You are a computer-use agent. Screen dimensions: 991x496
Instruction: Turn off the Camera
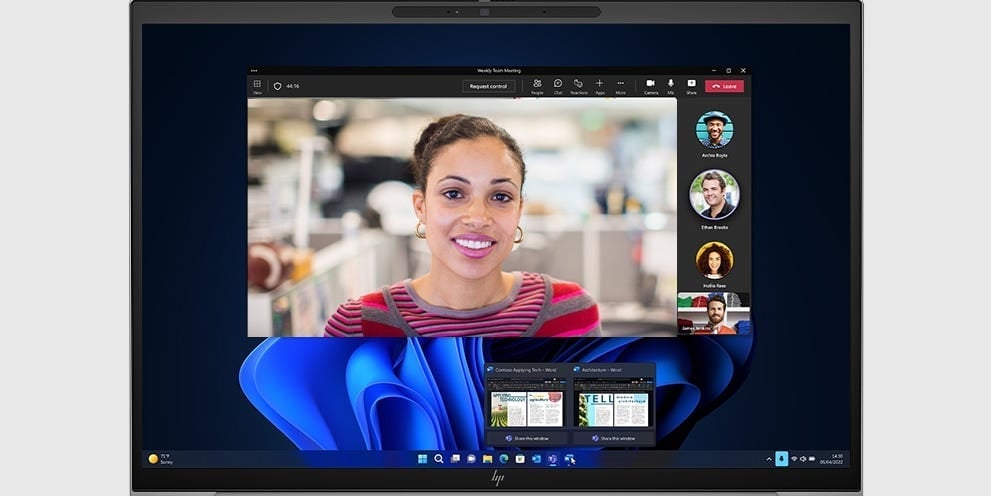pos(650,85)
